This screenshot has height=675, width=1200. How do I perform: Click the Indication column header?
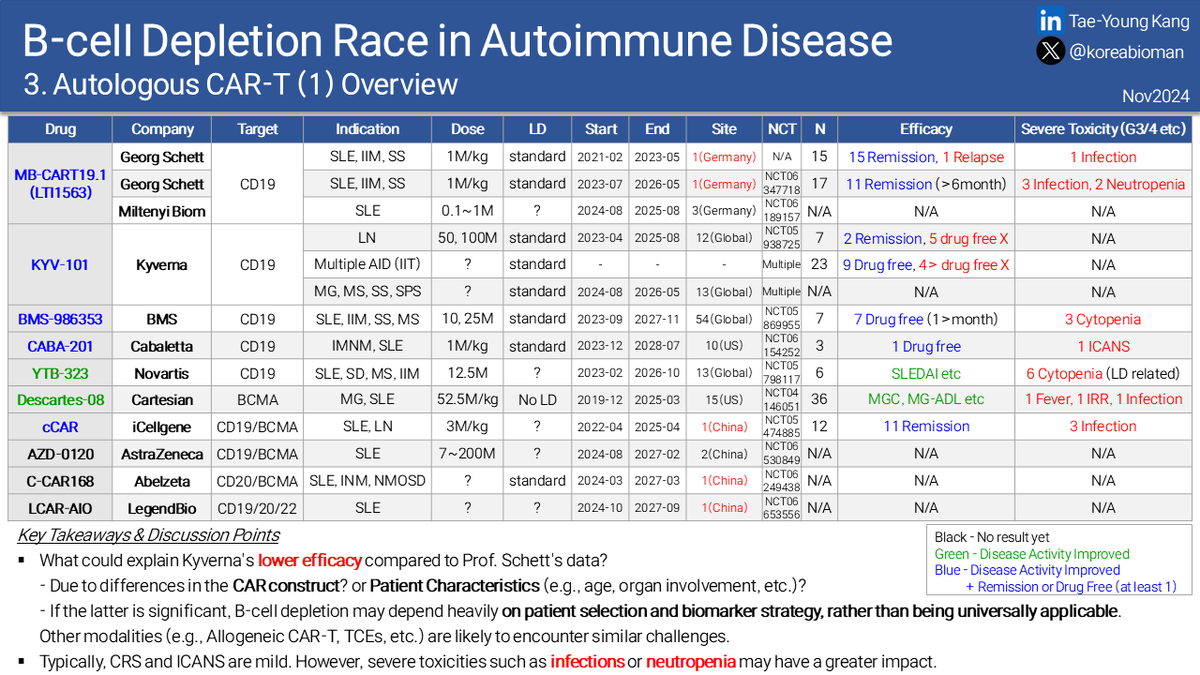pyautogui.click(x=367, y=129)
